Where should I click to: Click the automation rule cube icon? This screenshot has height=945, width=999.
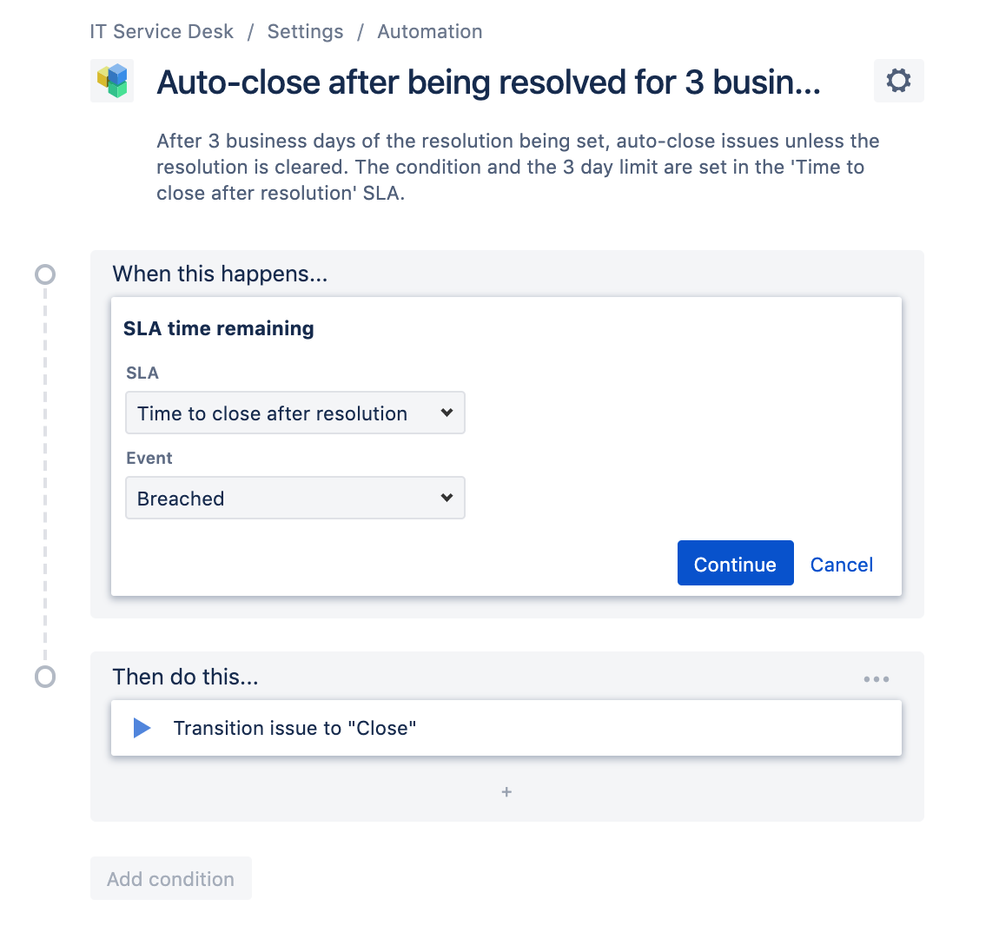(112, 80)
